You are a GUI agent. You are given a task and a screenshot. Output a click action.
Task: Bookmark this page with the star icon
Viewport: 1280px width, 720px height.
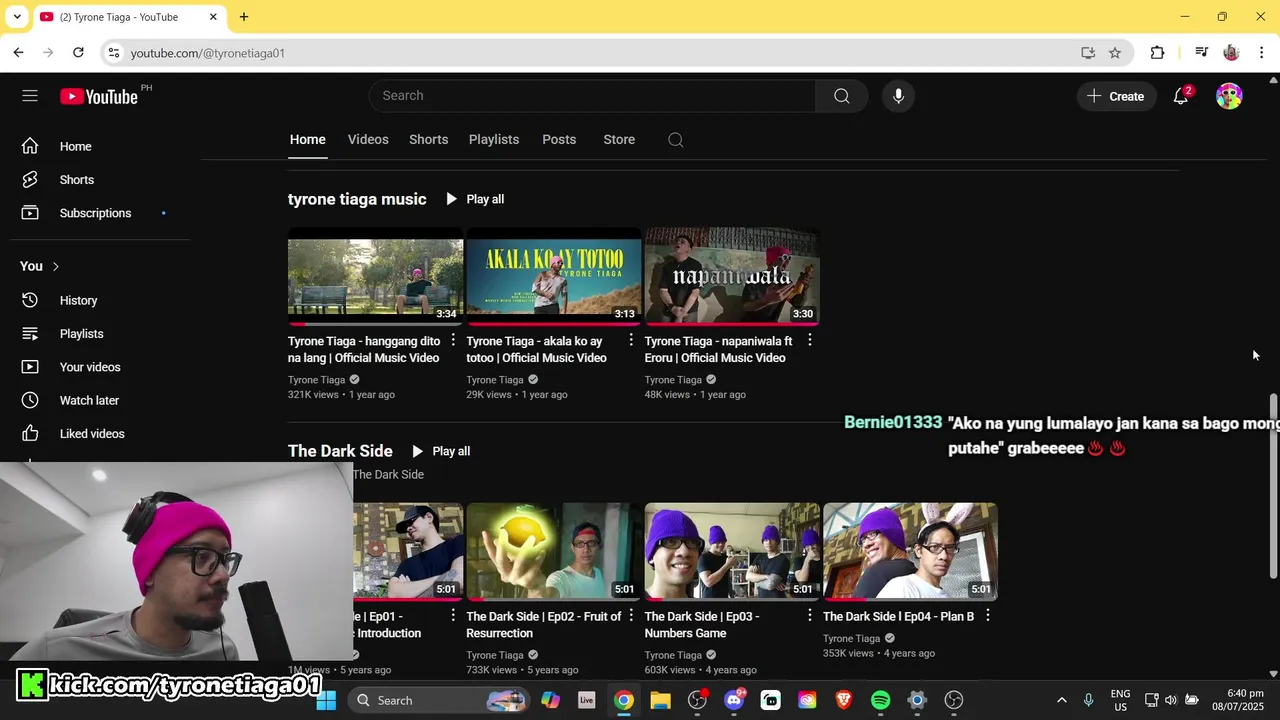(1115, 53)
